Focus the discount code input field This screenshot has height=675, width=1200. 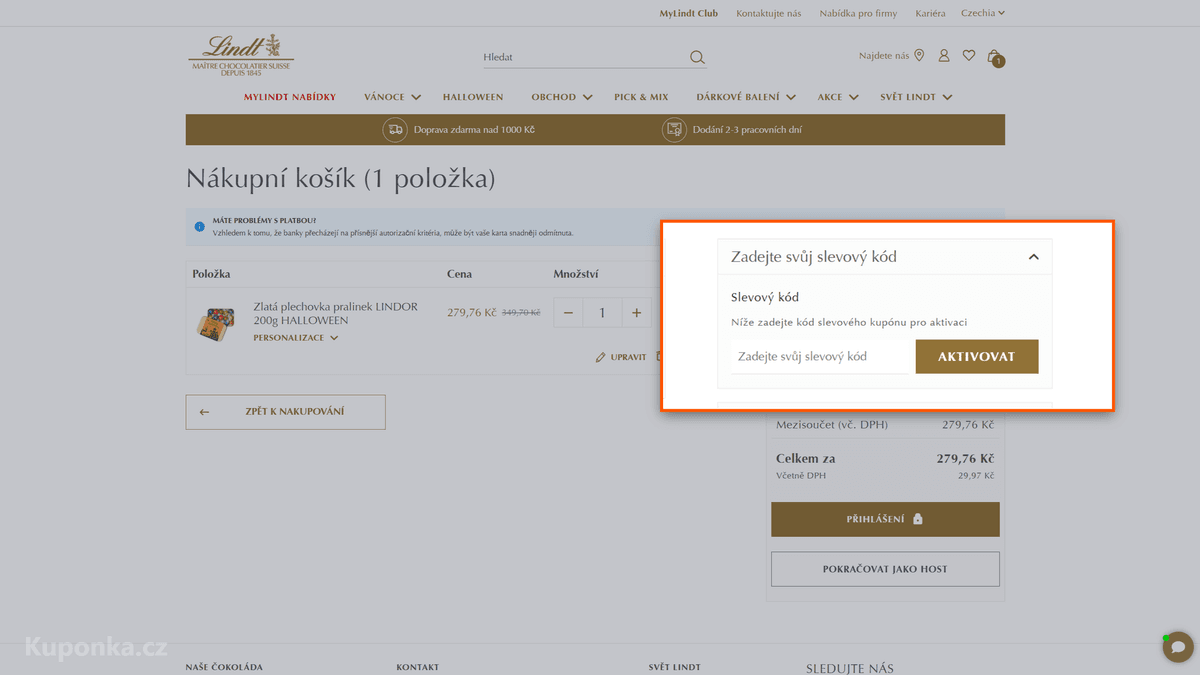click(x=819, y=357)
